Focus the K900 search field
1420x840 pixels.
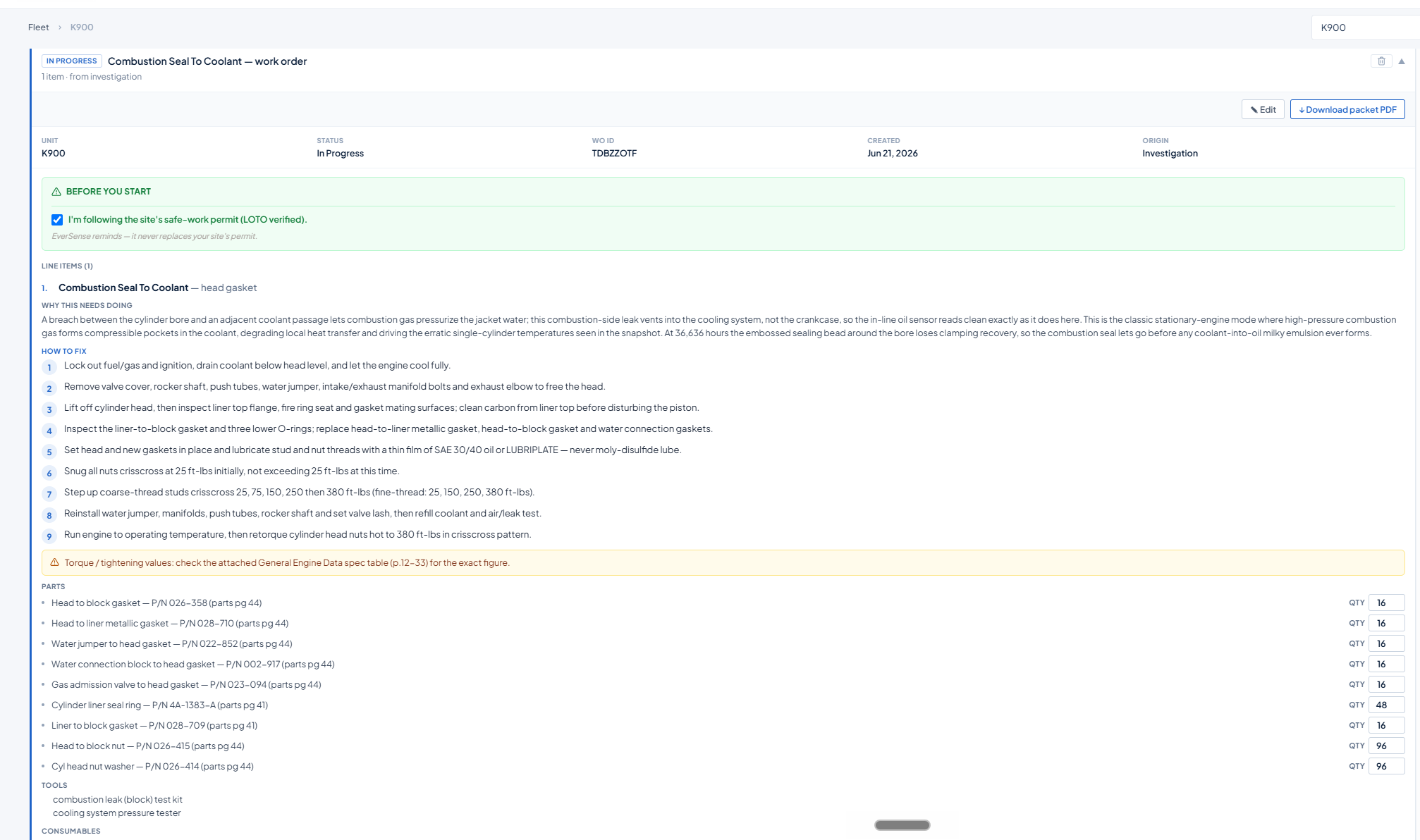tap(1365, 27)
